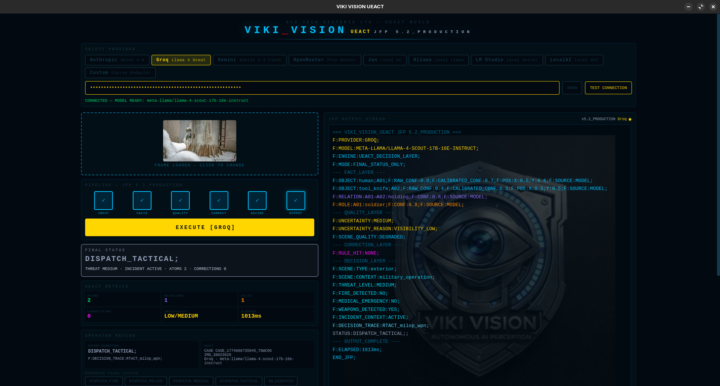Image resolution: width=720 pixels, height=386 pixels.
Task: Click the END_JFP; output line
Action: point(344,358)
